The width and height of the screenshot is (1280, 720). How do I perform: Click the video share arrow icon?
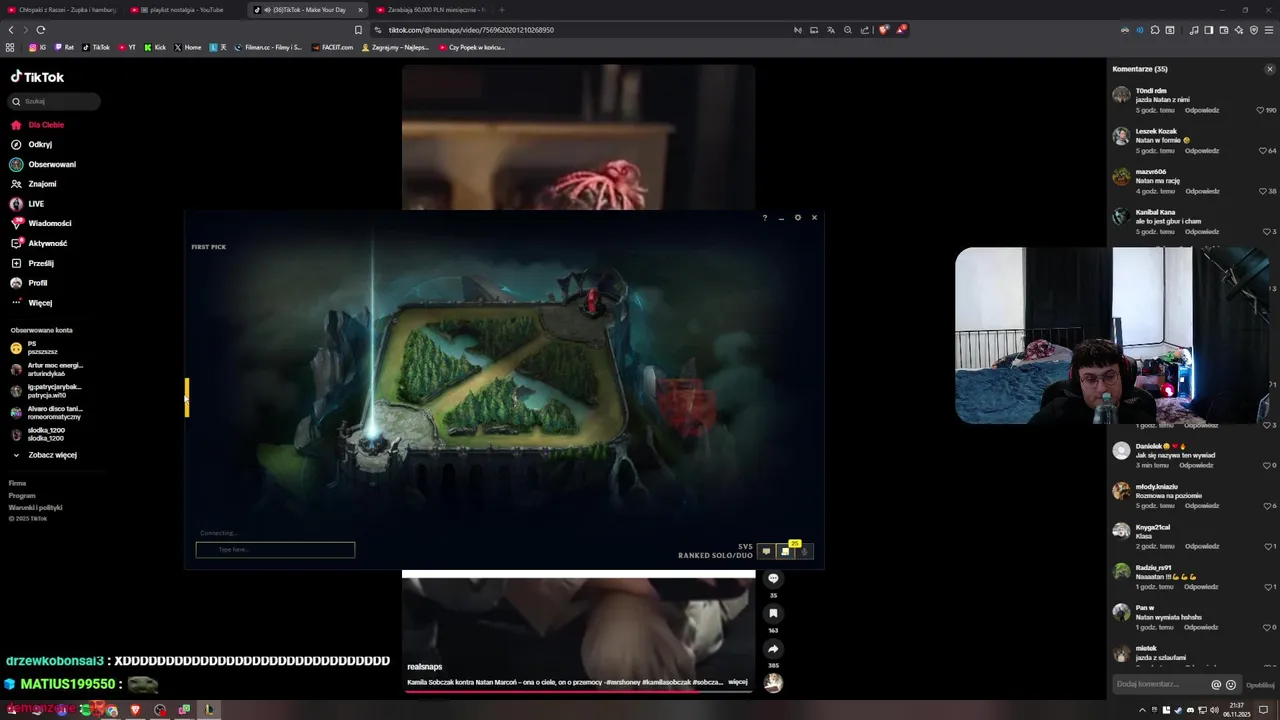773,649
